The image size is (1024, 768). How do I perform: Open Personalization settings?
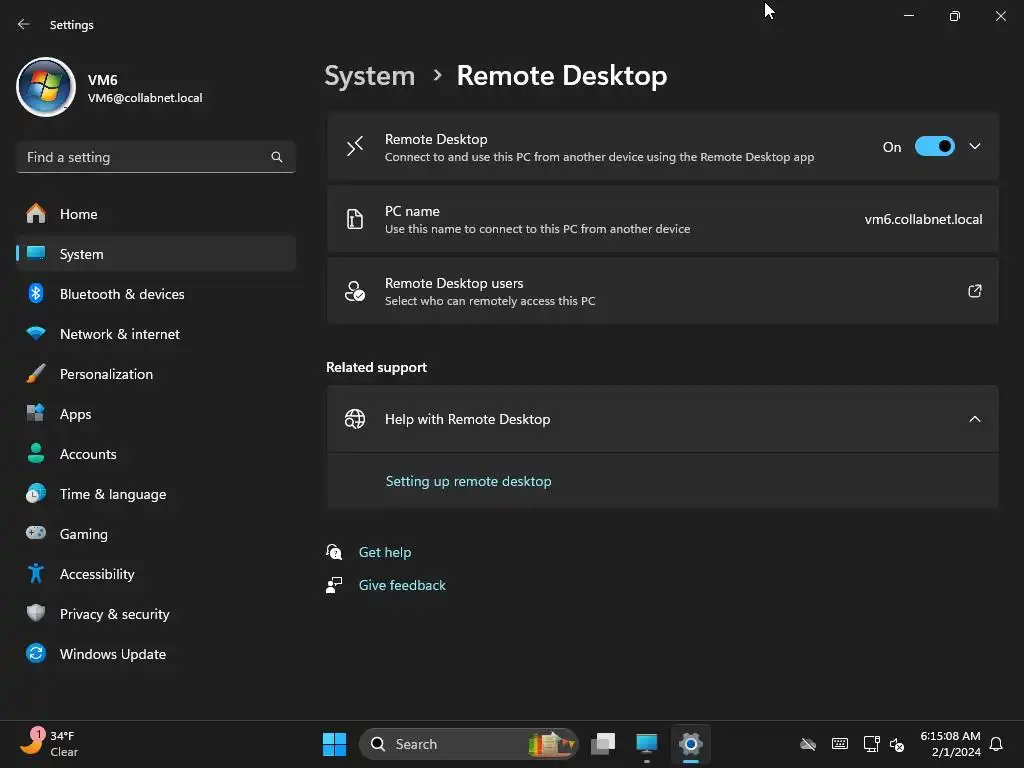point(155,374)
